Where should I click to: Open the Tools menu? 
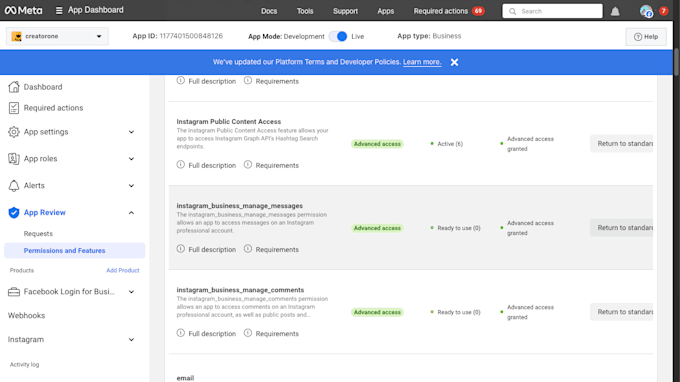(x=305, y=11)
